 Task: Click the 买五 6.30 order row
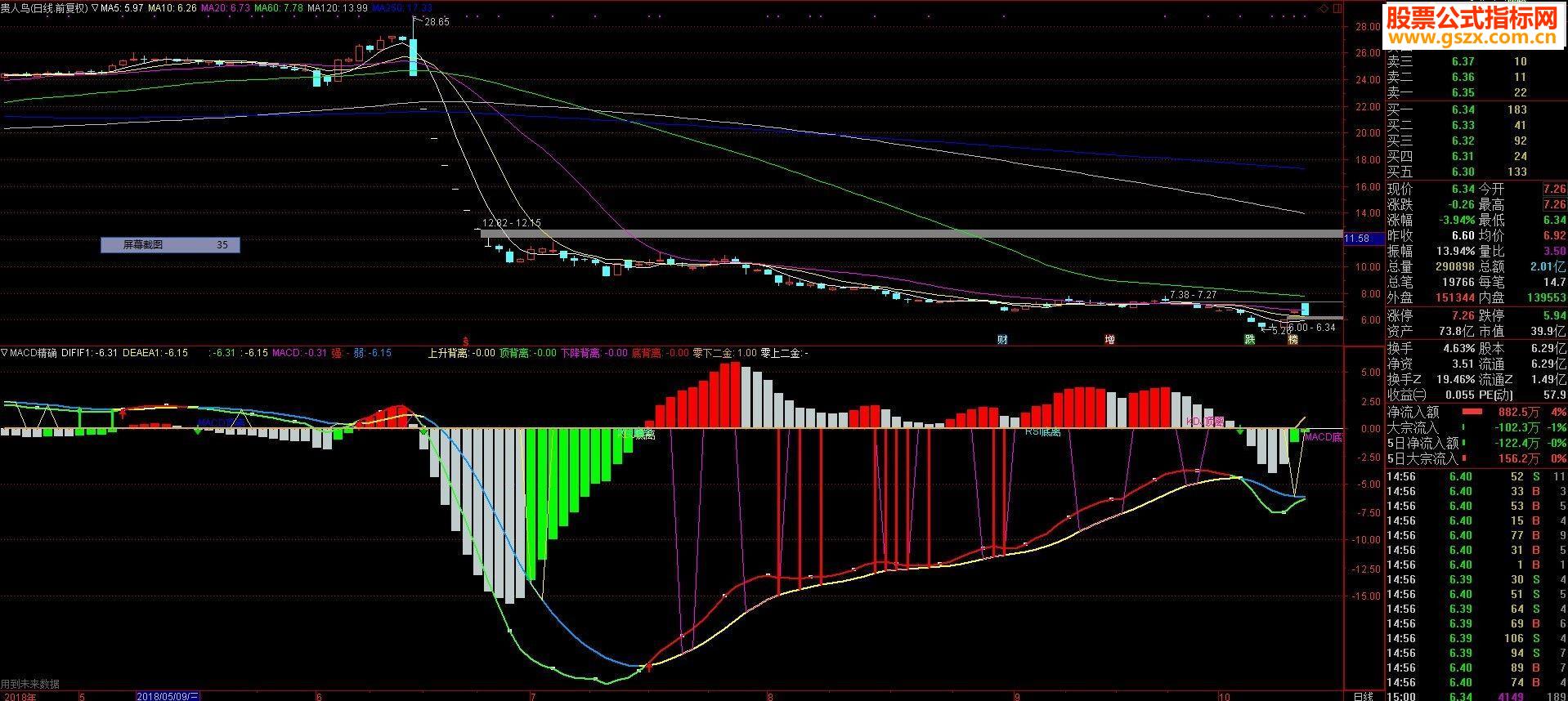(x=1476, y=172)
